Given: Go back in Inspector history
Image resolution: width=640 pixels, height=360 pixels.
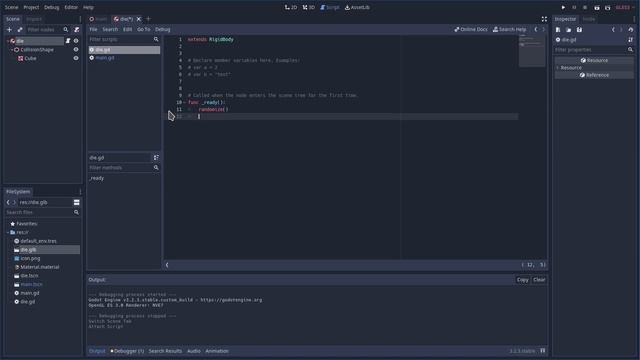Looking at the screenshot, I should coord(613,29).
